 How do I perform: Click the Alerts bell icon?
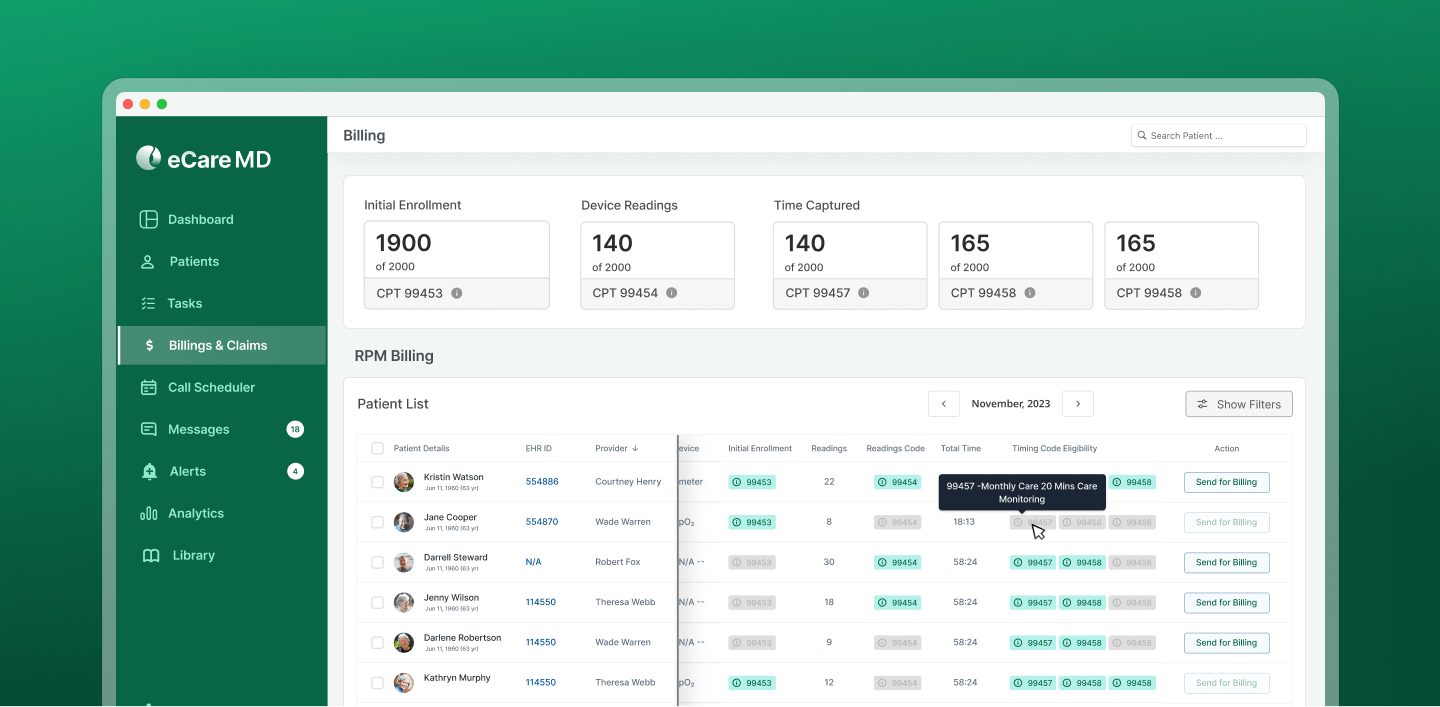(x=149, y=472)
